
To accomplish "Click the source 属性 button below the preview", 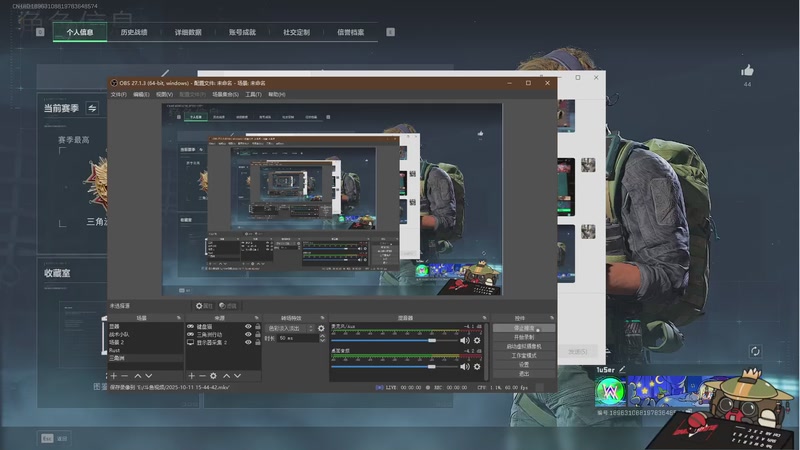I will 204,306.
